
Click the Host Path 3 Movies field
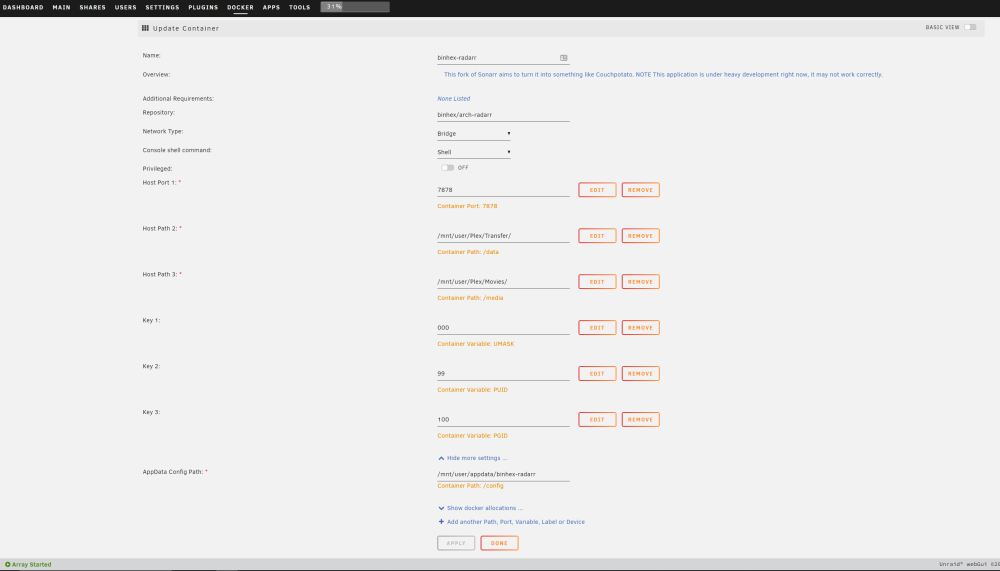[503, 282]
